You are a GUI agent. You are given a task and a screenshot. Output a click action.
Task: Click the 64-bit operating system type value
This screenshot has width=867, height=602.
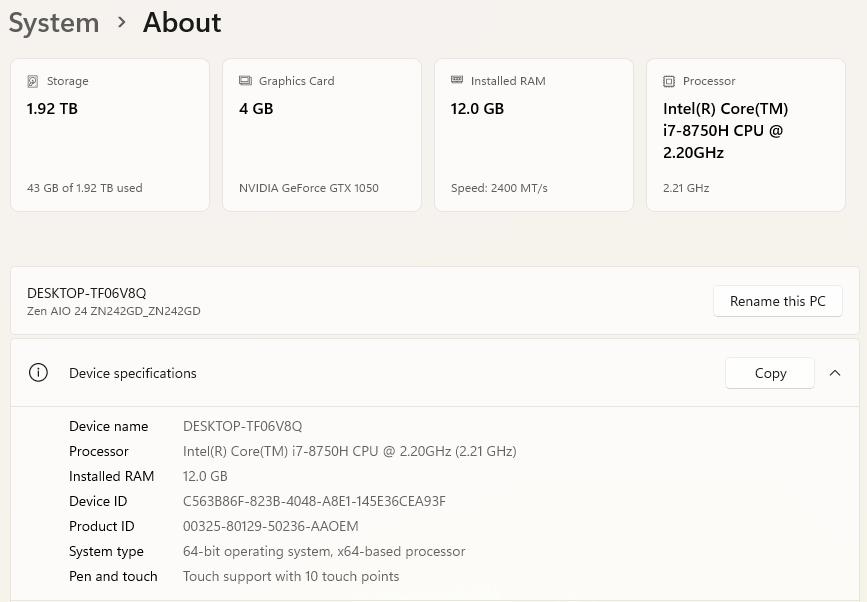(324, 551)
